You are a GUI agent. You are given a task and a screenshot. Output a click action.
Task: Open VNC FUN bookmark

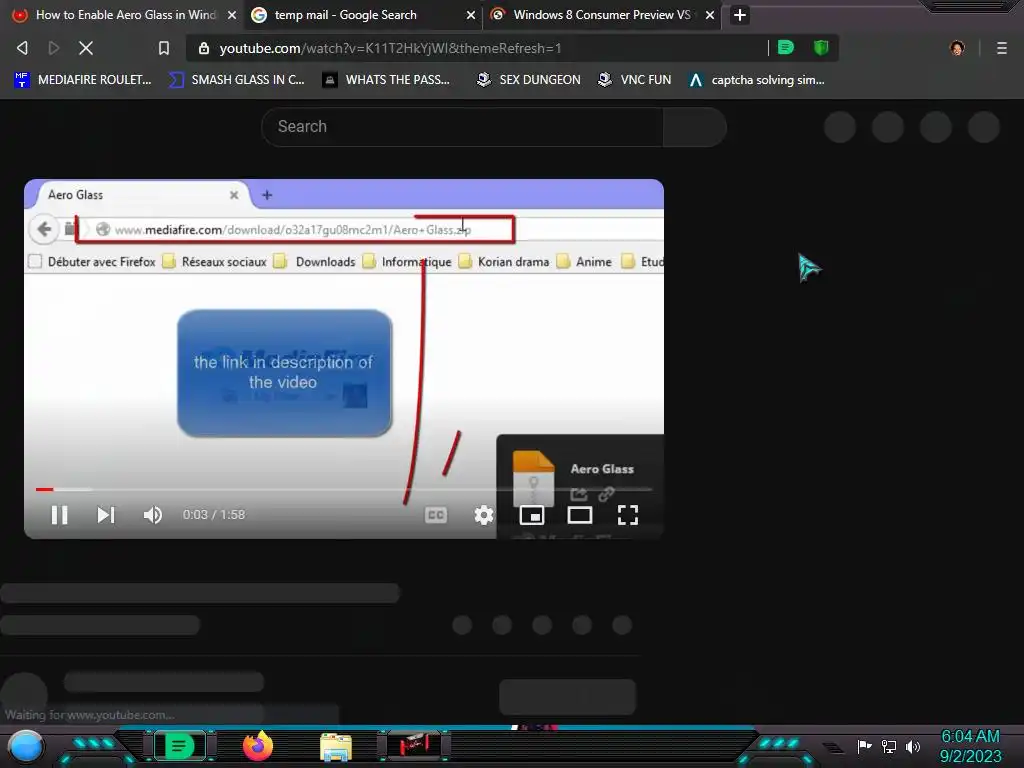[635, 80]
